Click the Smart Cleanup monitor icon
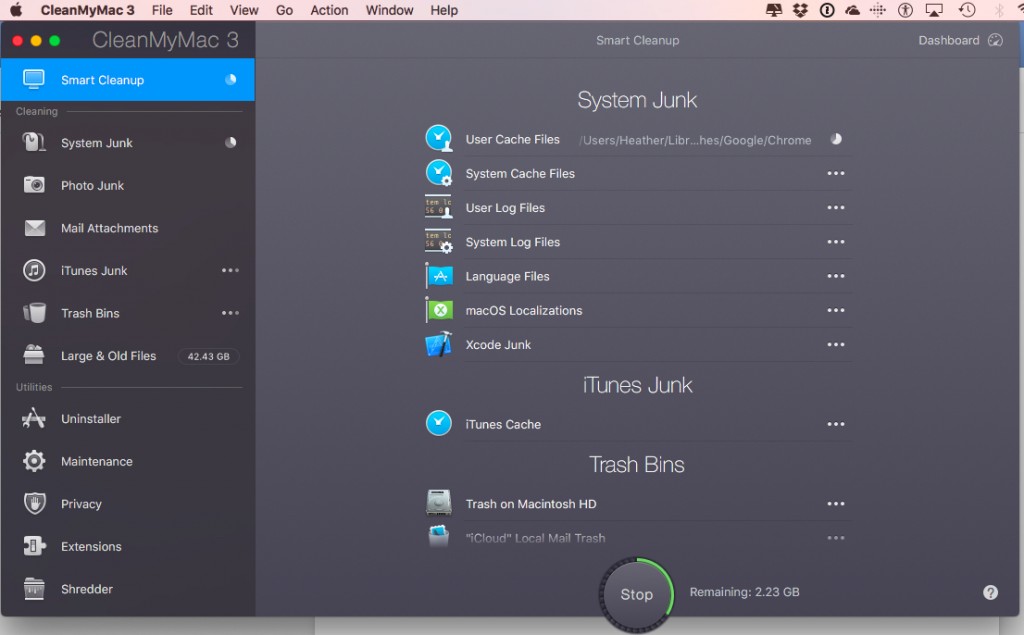Viewport: 1024px width, 635px height. click(x=34, y=79)
